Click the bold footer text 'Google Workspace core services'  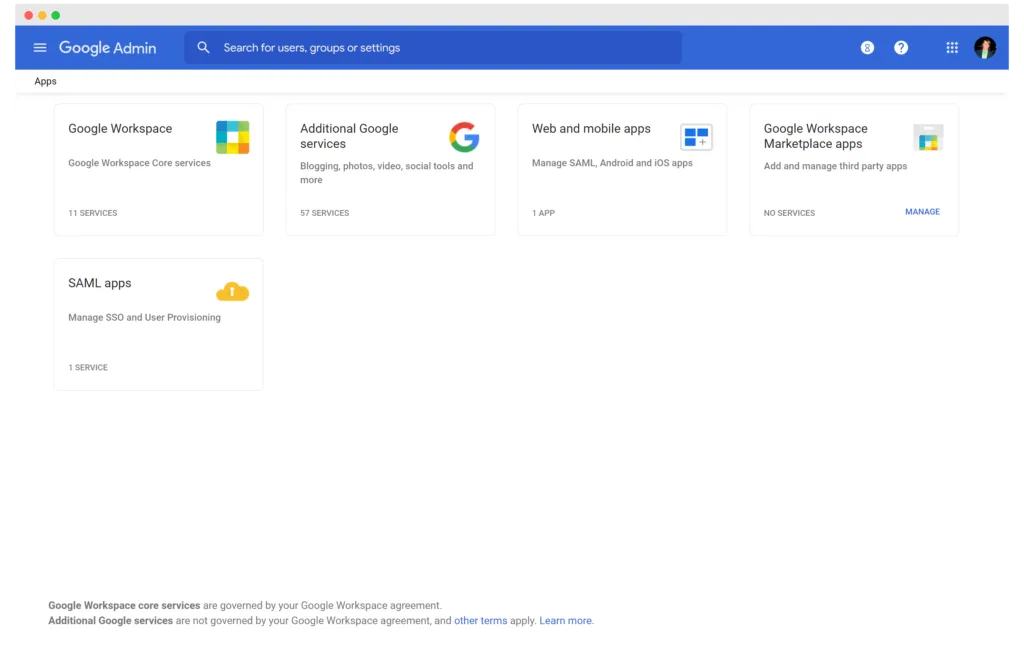[124, 606]
